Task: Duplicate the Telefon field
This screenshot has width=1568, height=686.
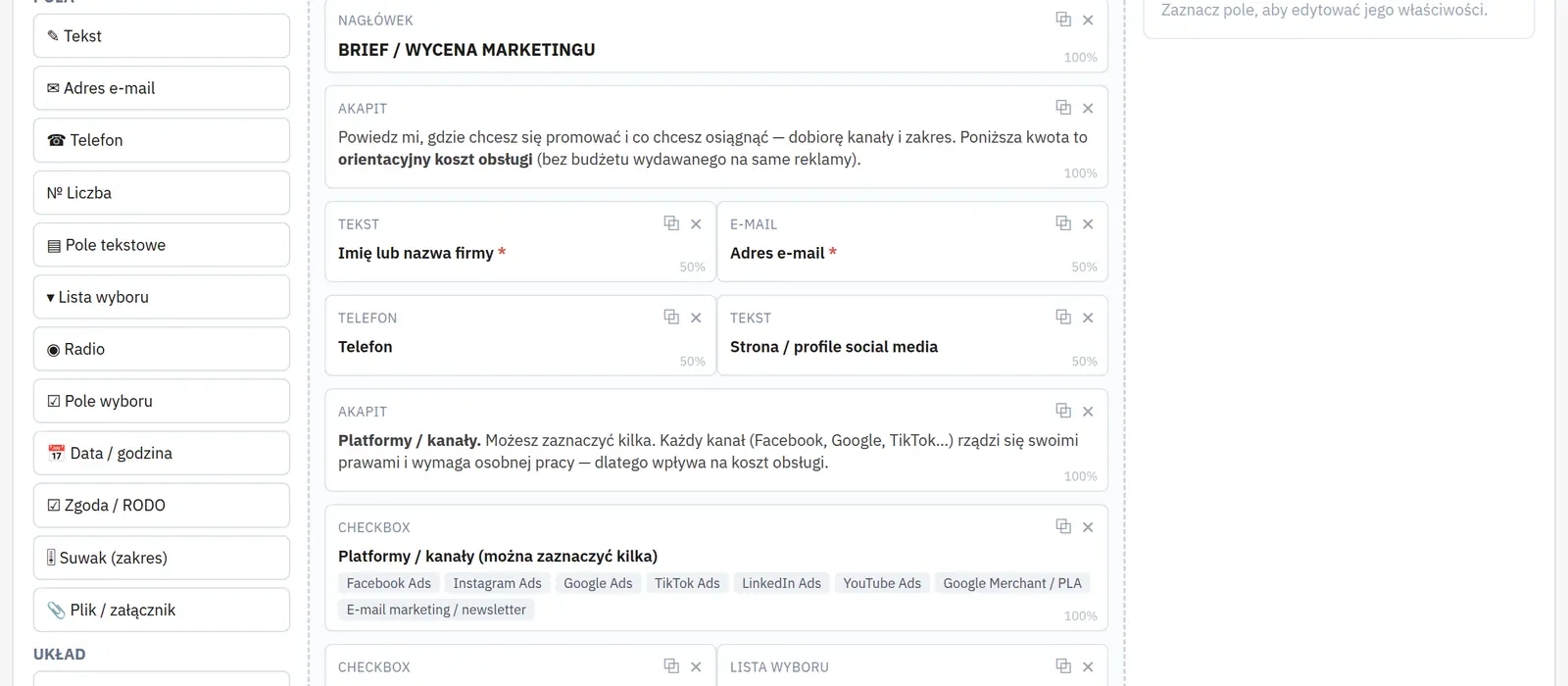Action: coord(671,318)
